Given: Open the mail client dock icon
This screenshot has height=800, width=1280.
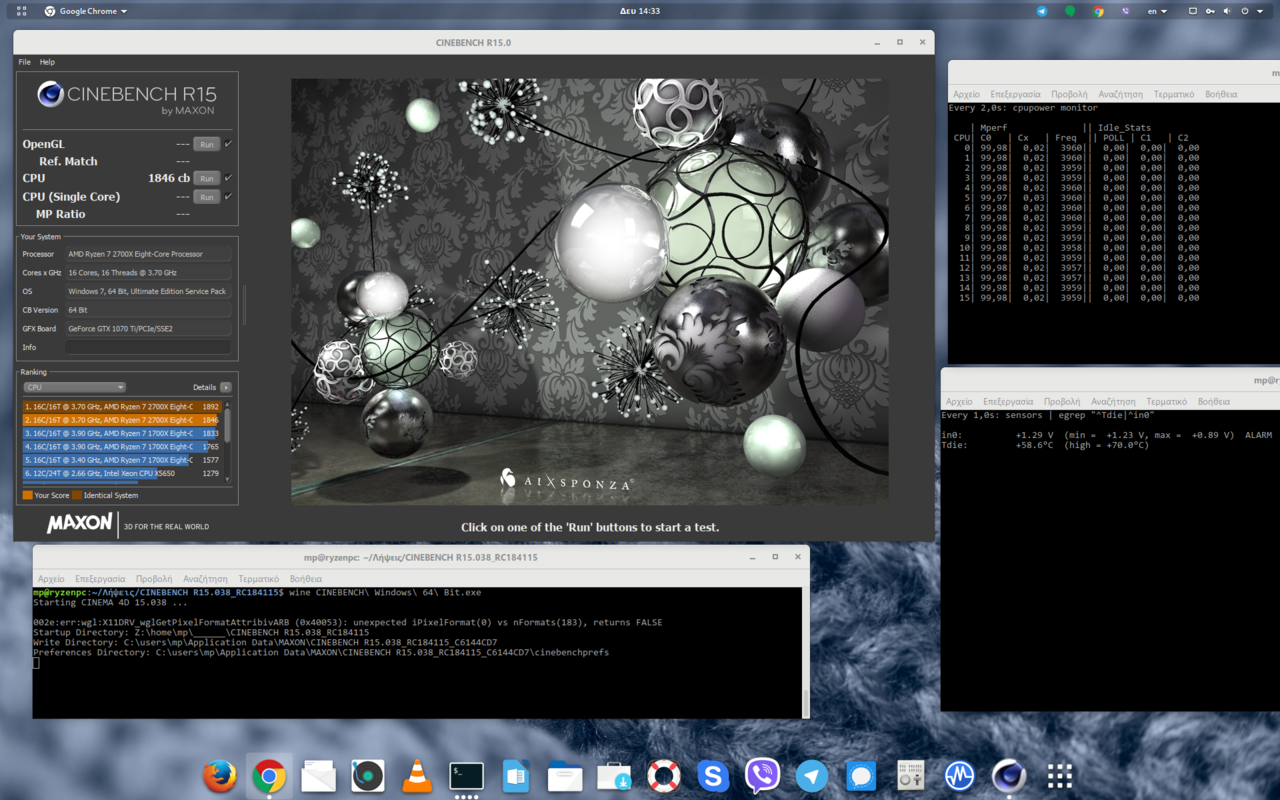Looking at the screenshot, I should tap(318, 776).
